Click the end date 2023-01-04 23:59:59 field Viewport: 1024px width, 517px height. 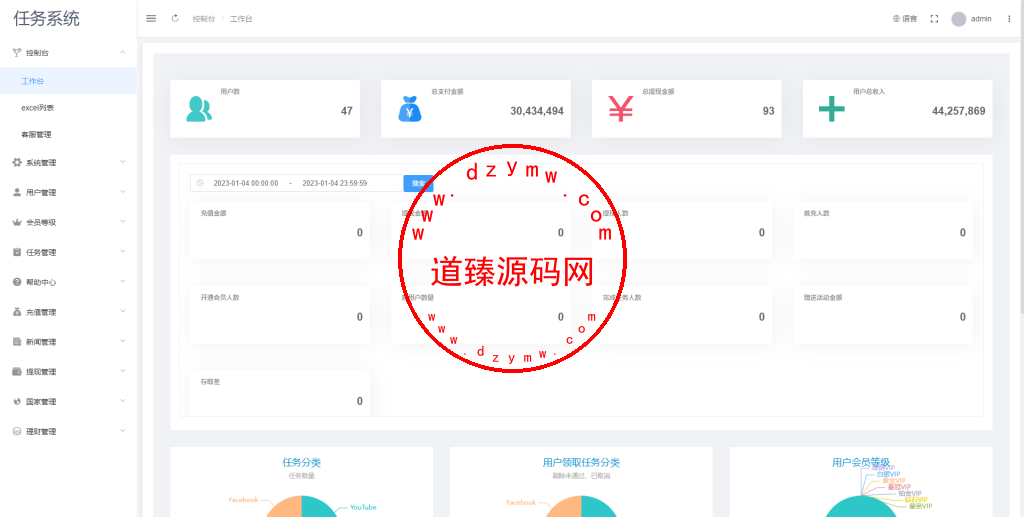(x=334, y=183)
